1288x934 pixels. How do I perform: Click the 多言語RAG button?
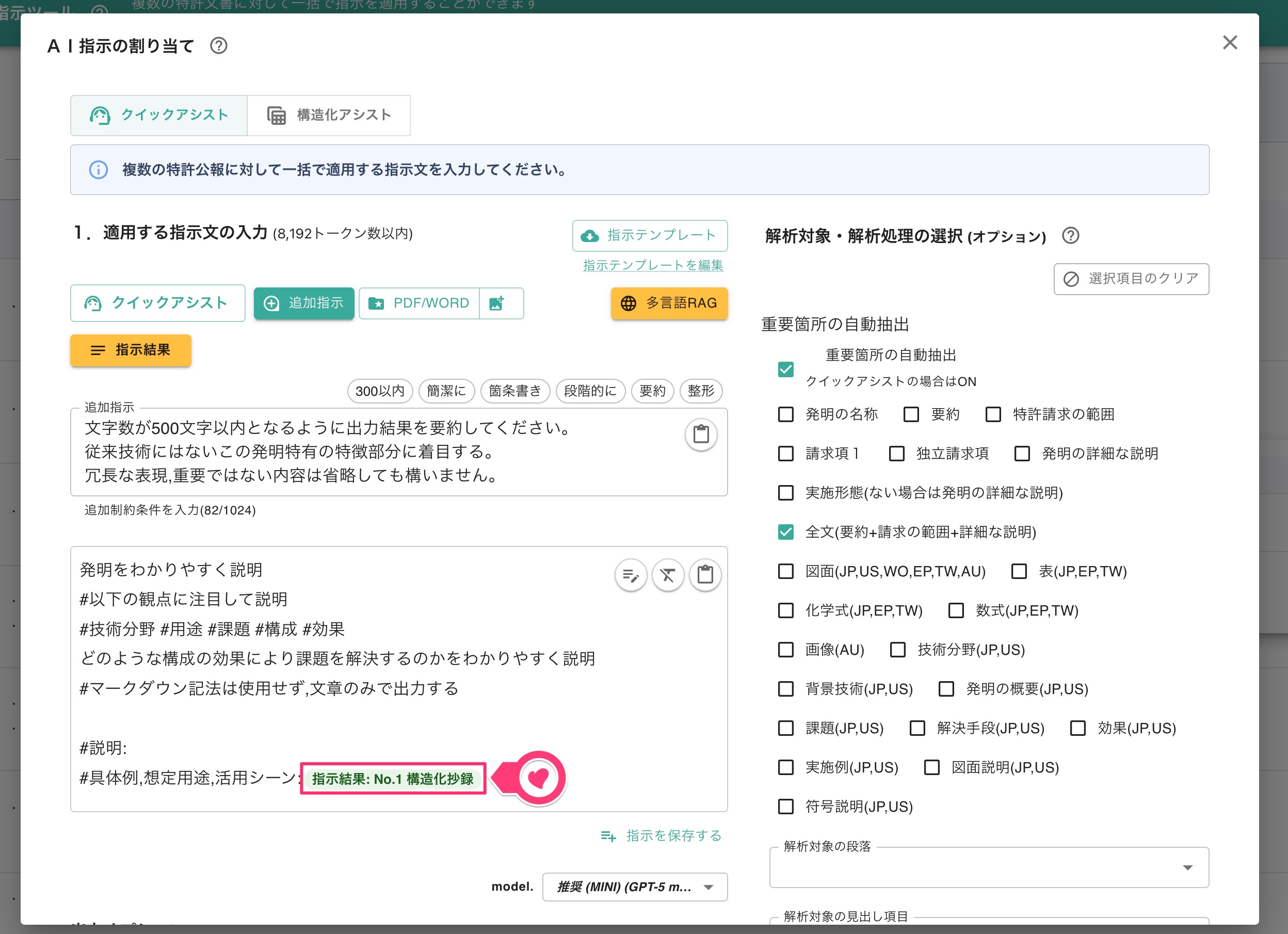coord(669,303)
